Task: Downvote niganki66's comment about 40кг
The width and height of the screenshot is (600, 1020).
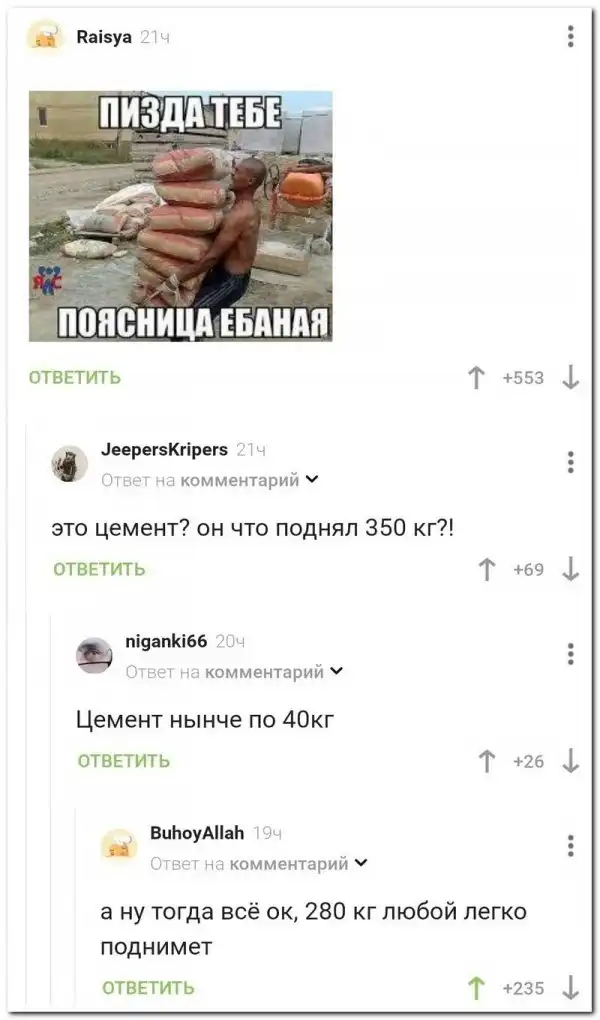Action: (570, 761)
